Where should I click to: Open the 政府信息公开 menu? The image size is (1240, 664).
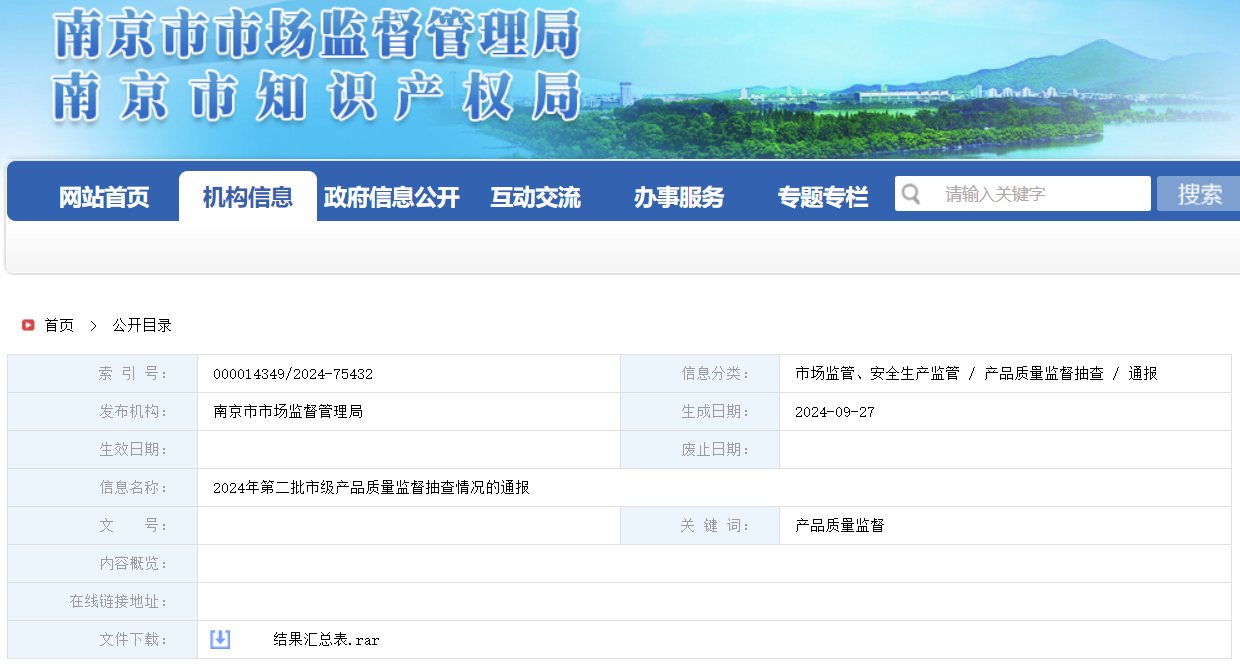[392, 197]
